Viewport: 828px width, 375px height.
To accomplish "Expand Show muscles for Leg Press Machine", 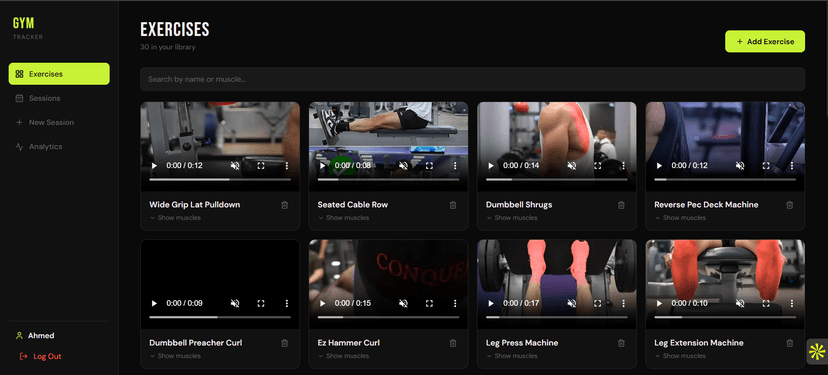I will 512,356.
